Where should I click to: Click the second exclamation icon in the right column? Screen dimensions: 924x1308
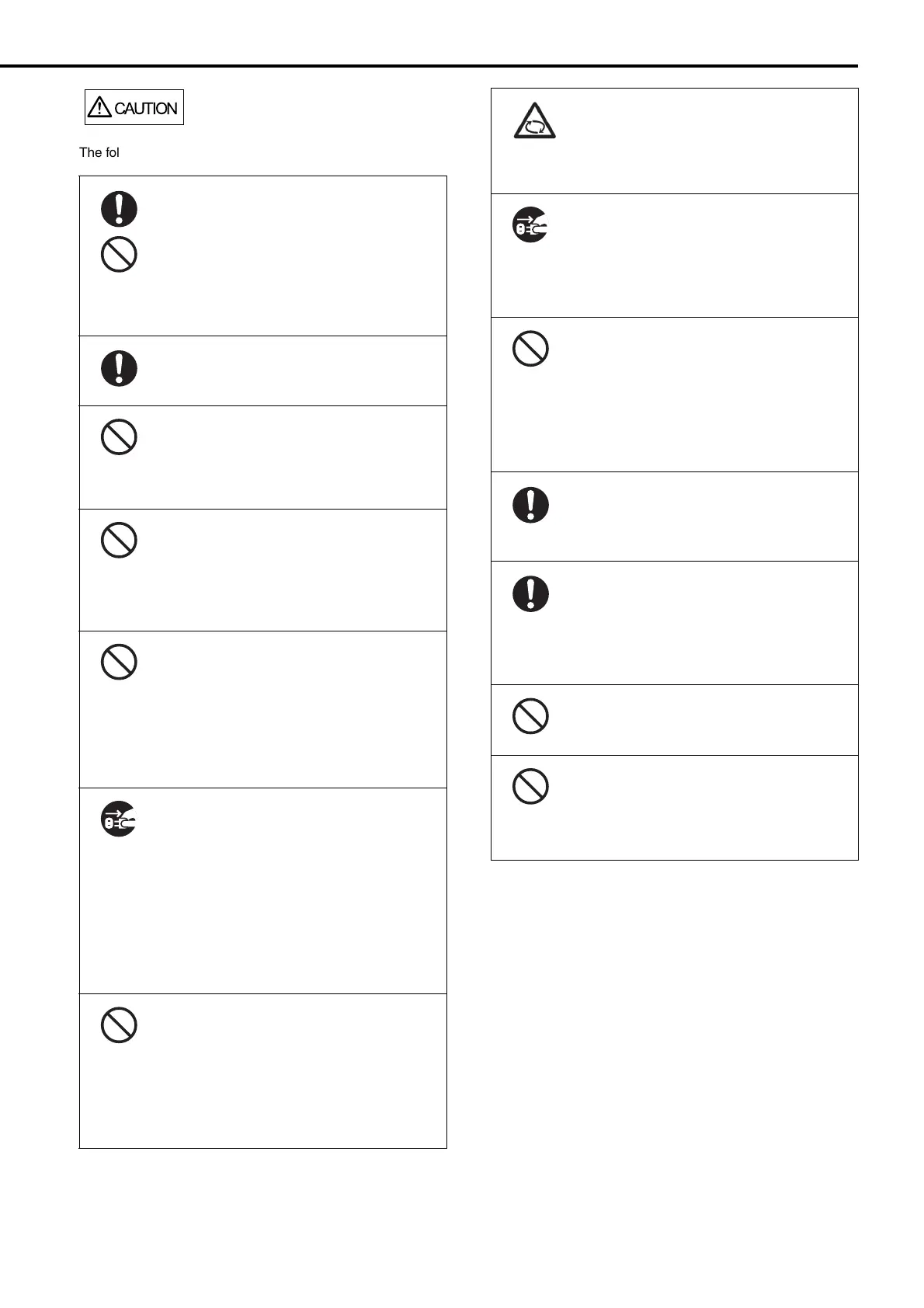[530, 594]
